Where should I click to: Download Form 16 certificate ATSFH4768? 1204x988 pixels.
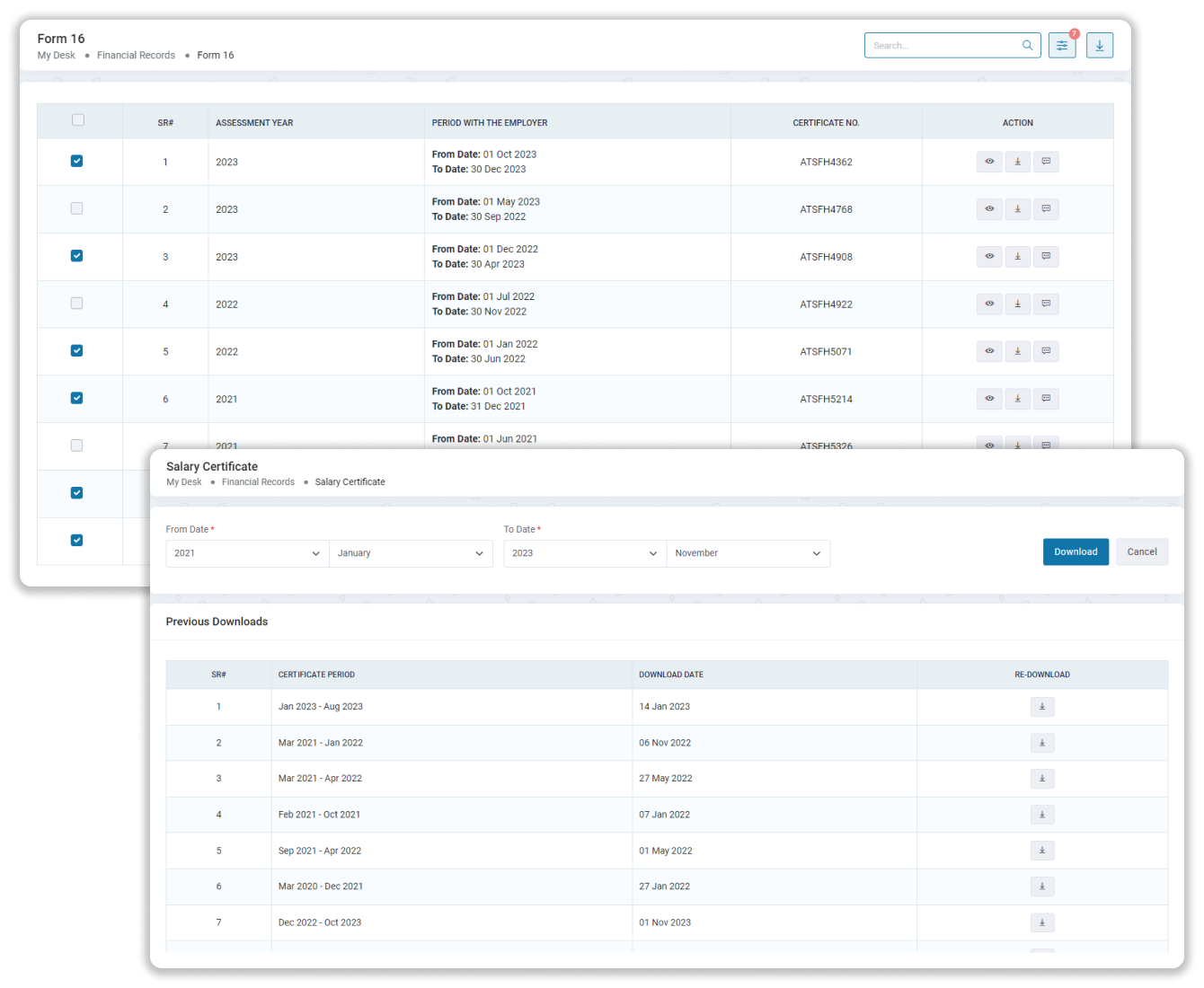[1017, 209]
